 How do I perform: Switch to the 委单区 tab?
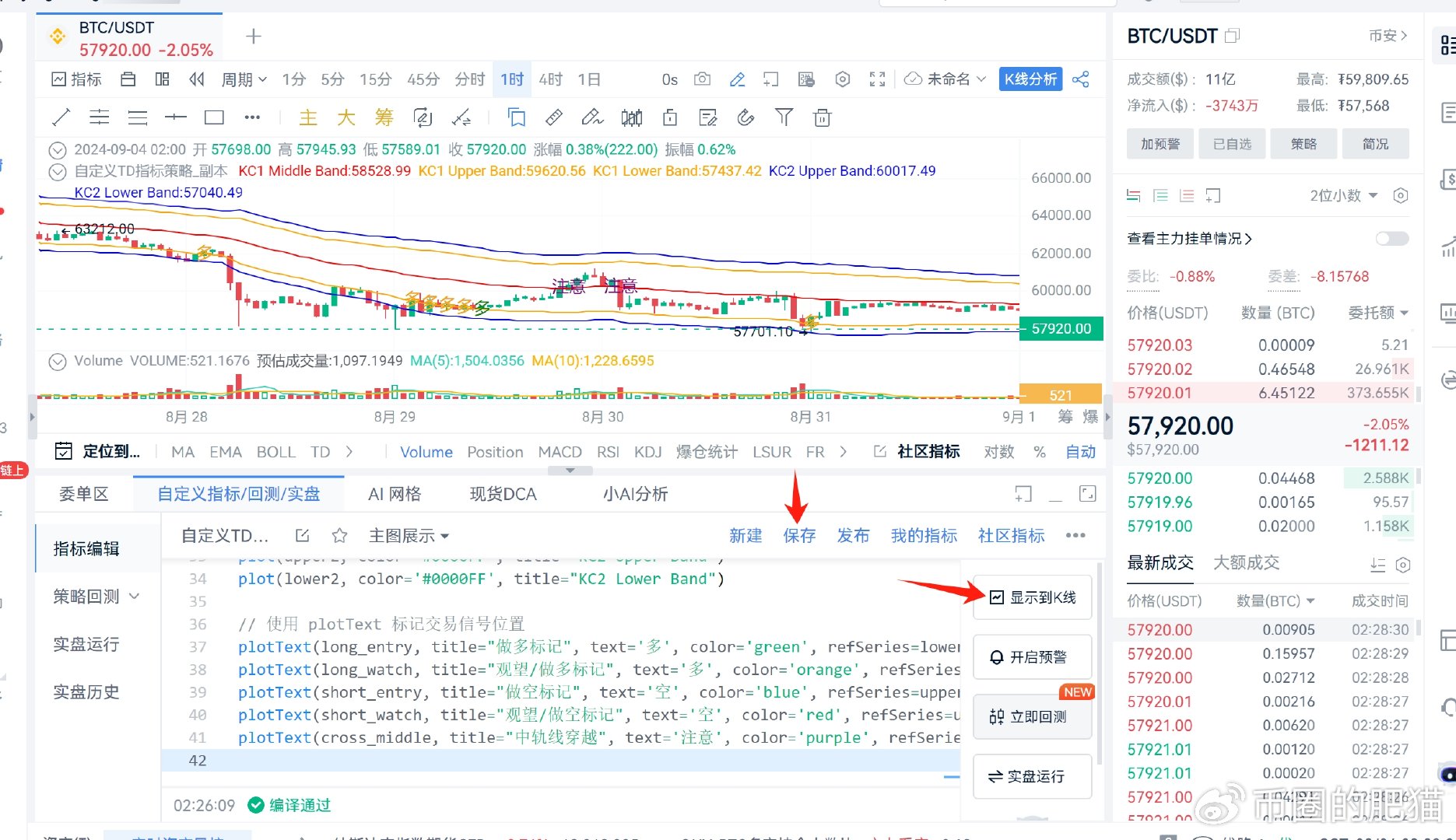coord(84,494)
